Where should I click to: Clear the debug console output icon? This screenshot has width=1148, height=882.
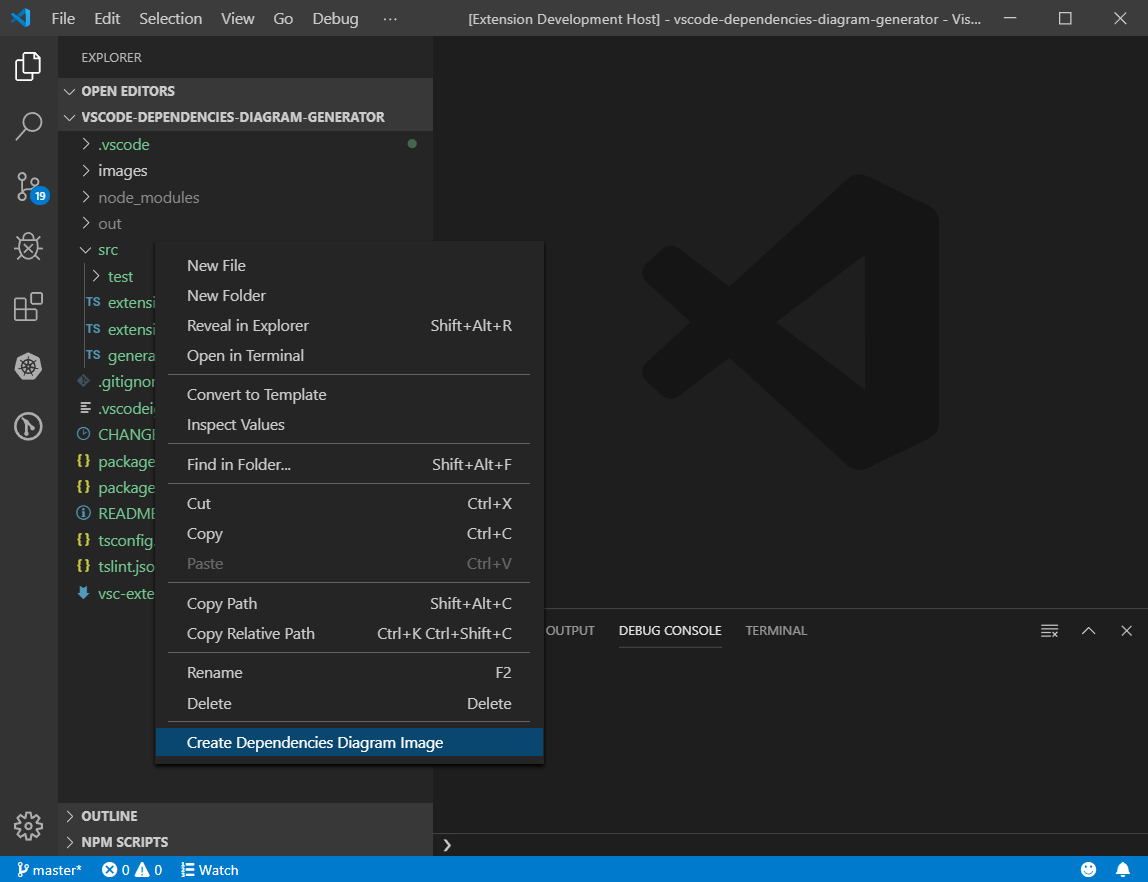pyautogui.click(x=1049, y=631)
